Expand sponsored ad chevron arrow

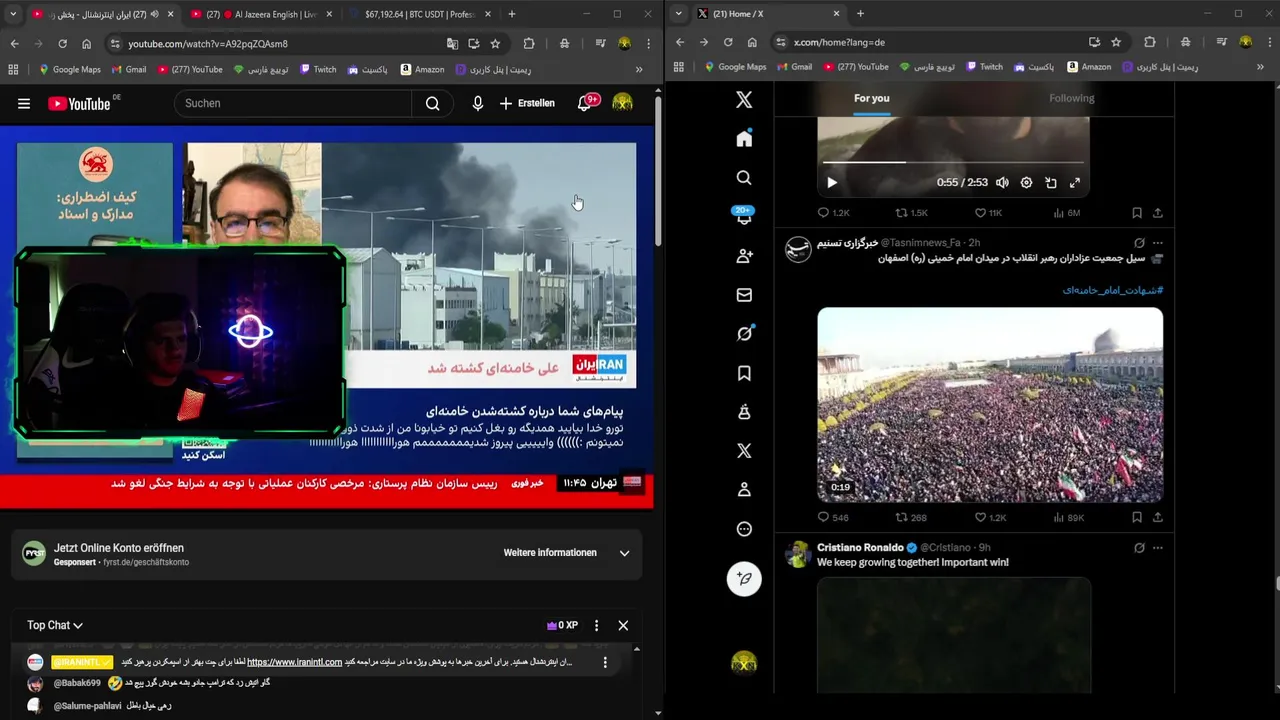[624, 553]
